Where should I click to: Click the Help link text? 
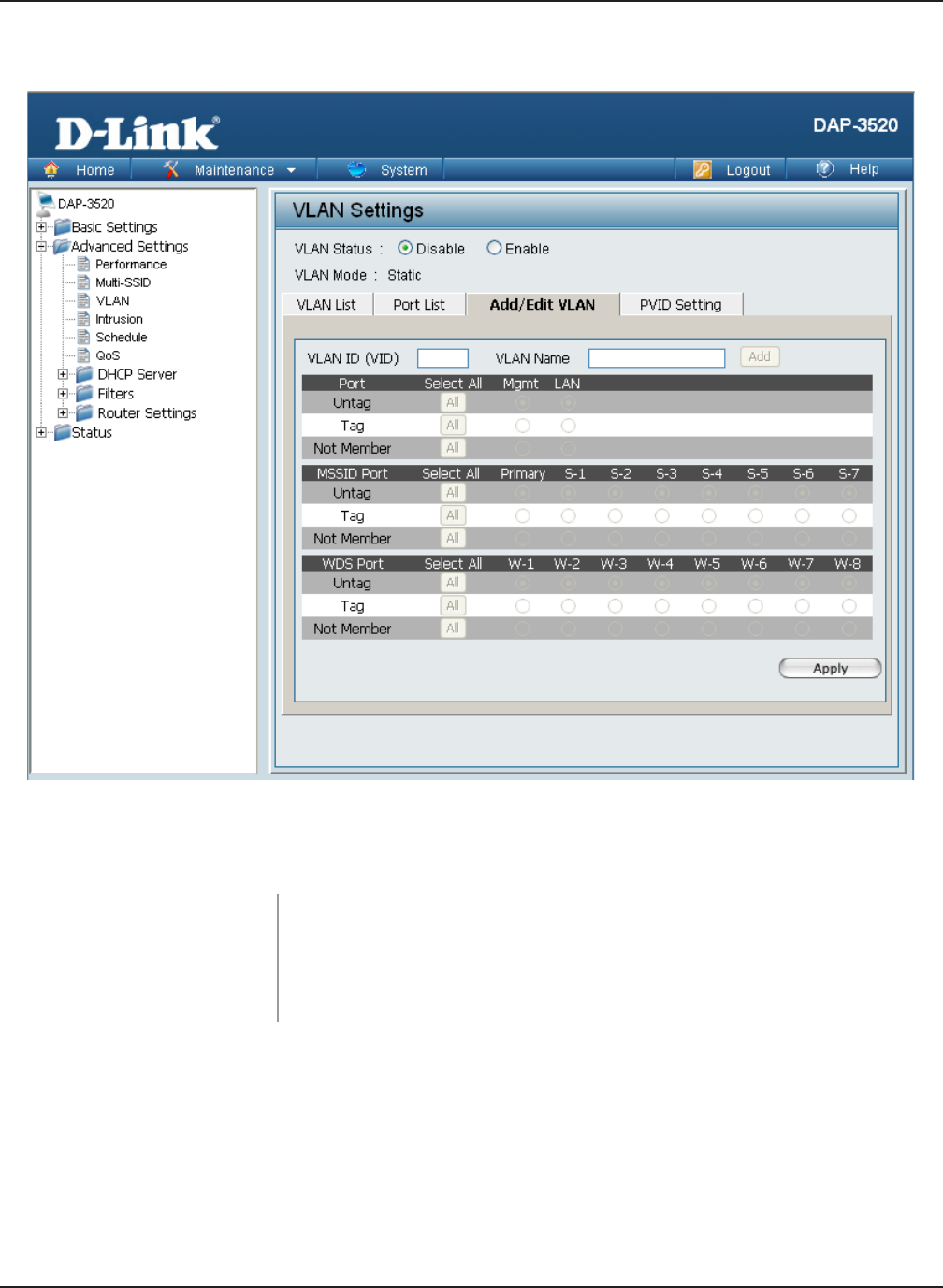coord(864,169)
